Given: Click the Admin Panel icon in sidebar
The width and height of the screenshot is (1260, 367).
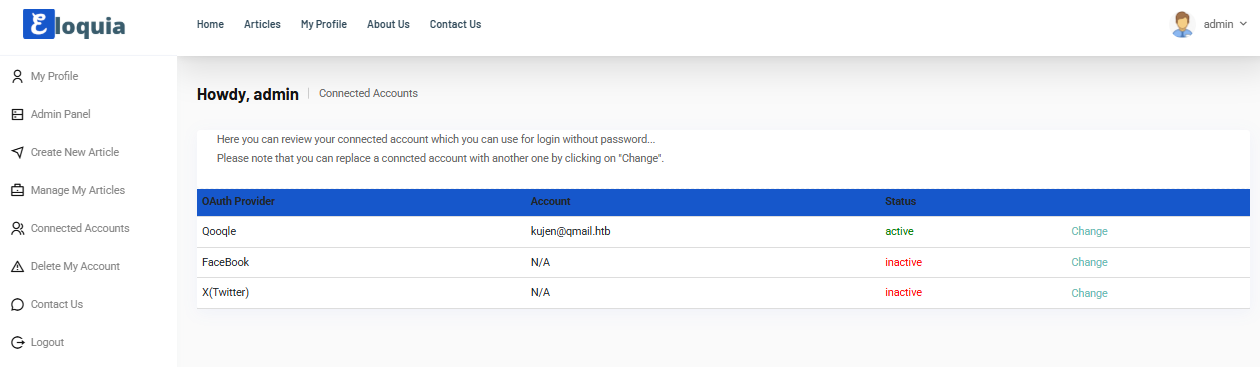Looking at the screenshot, I should [x=17, y=114].
